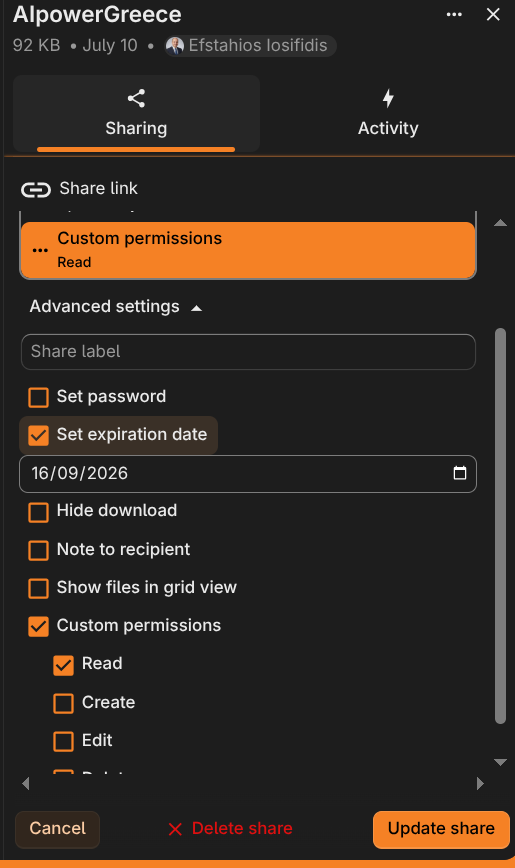This screenshot has width=515, height=868.
Task: Uncheck Set expiration date
Action: click(38, 435)
